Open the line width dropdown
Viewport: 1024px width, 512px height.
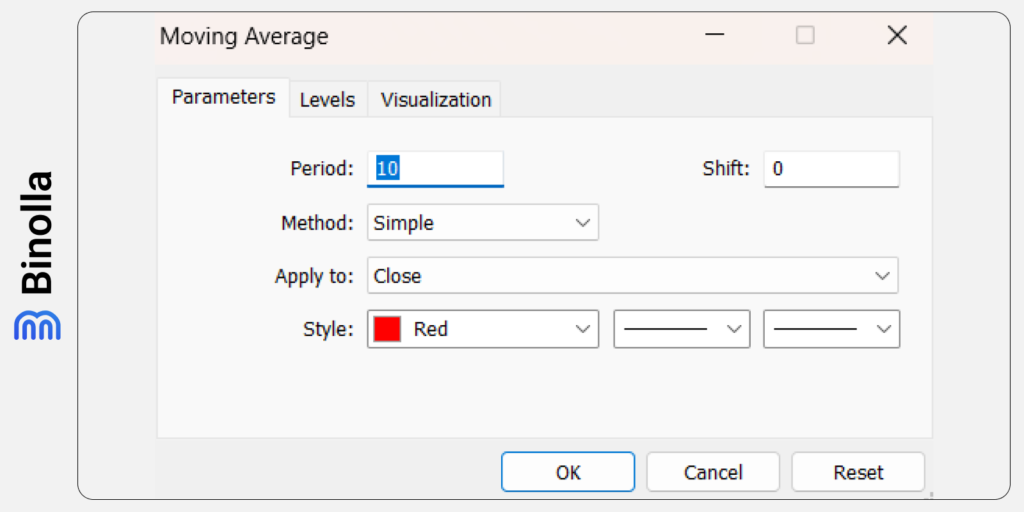[x=831, y=329]
